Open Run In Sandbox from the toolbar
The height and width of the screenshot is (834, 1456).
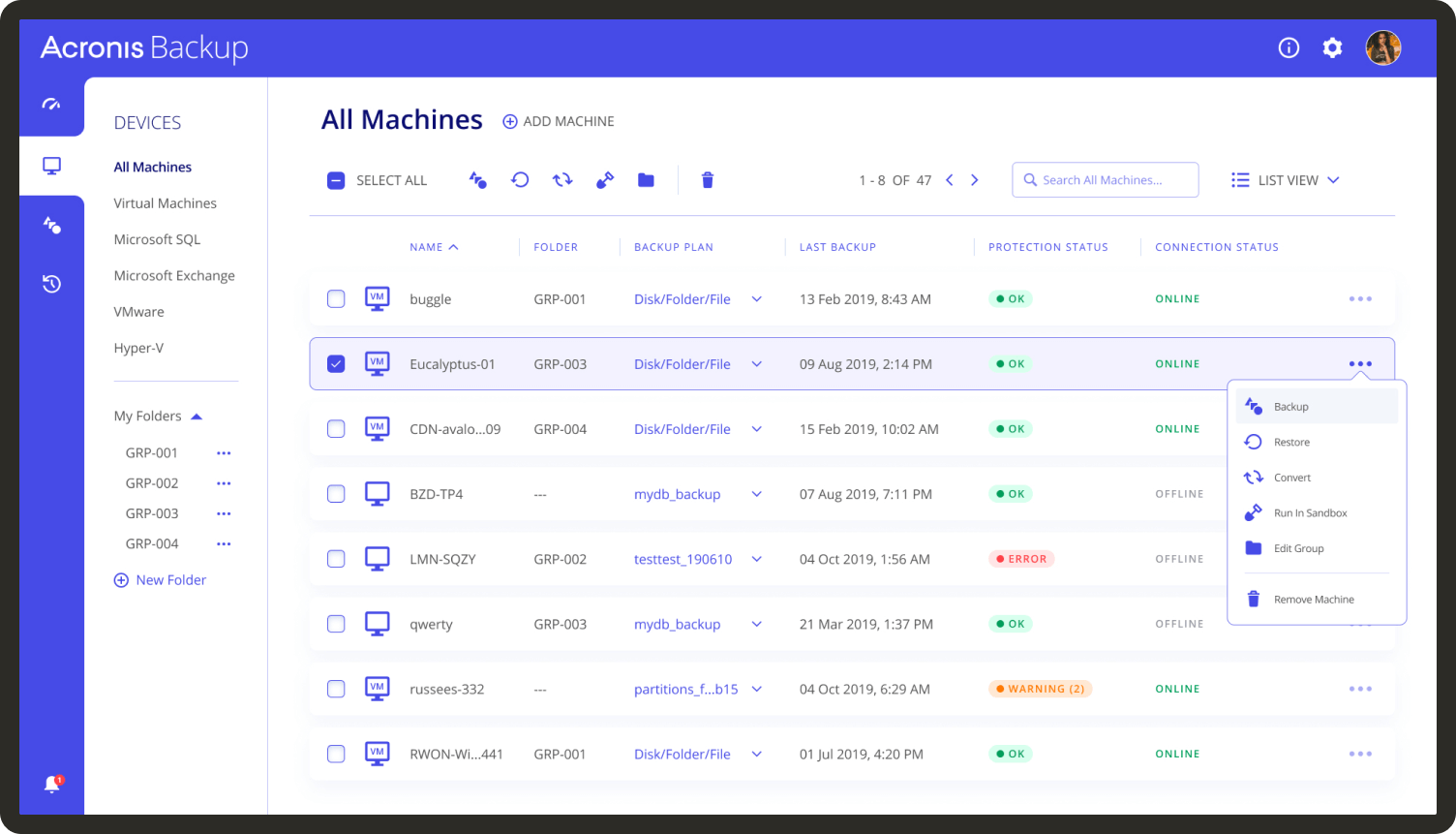click(605, 180)
